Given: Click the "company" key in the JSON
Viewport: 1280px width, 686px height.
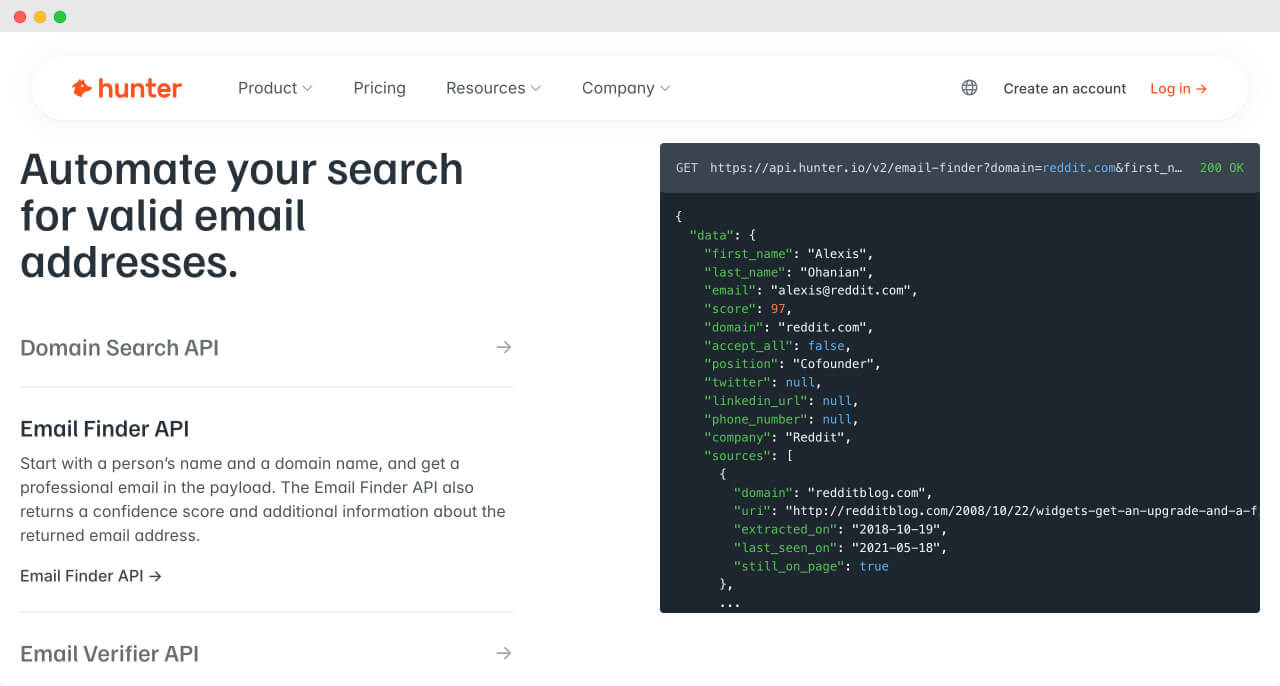Looking at the screenshot, I should (737, 437).
